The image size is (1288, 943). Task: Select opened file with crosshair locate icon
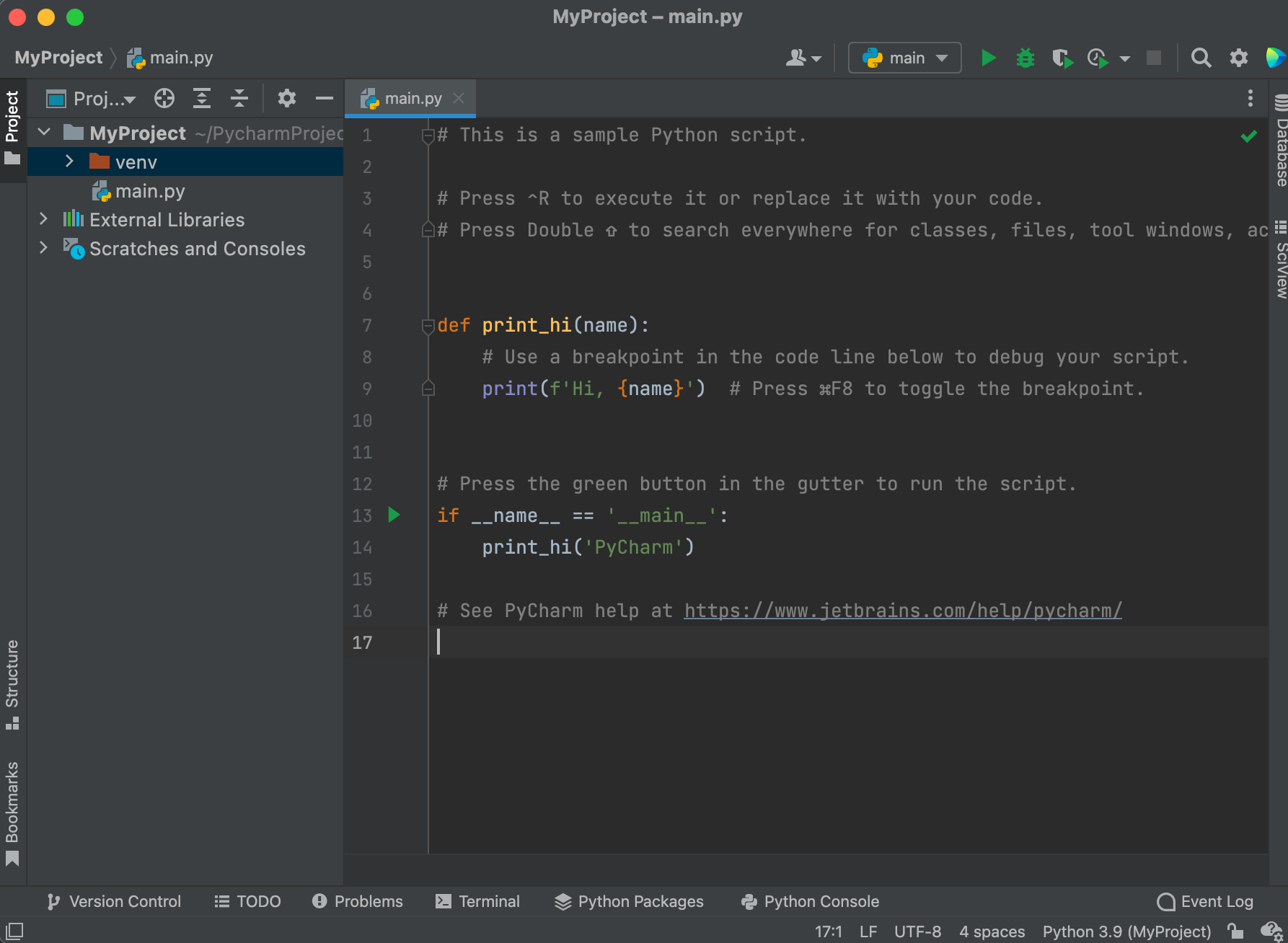click(x=164, y=98)
